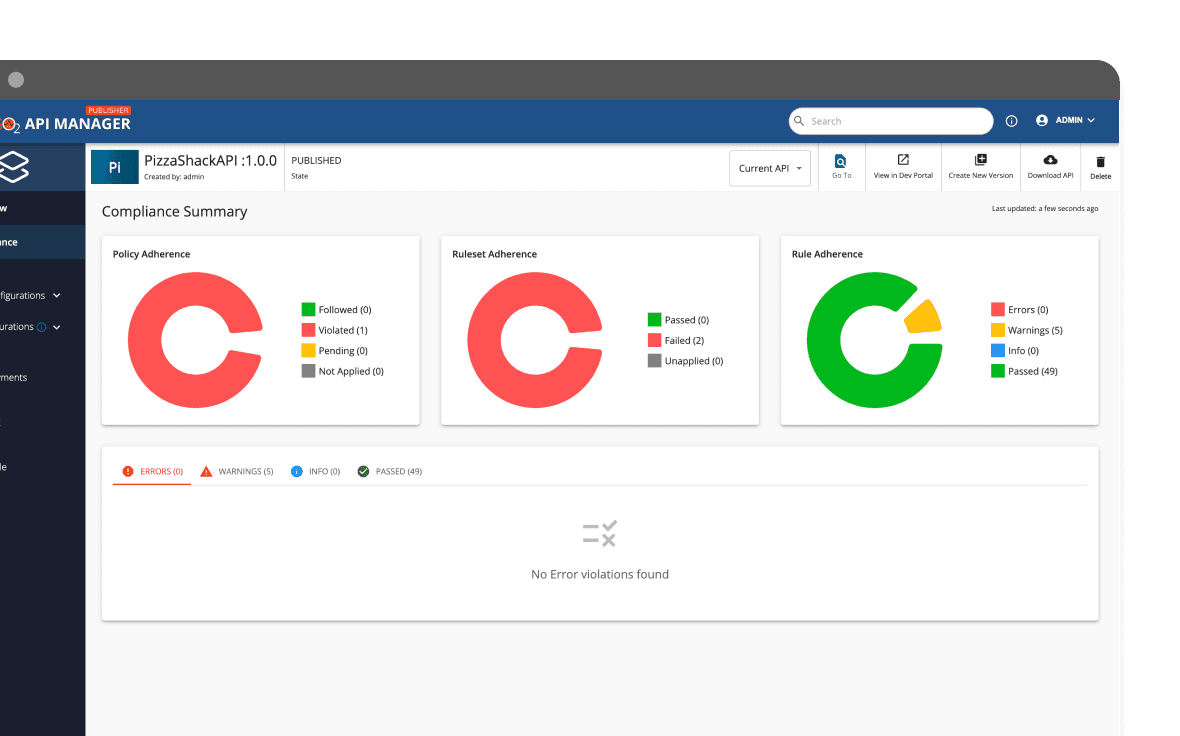Open the Current API dropdown
This screenshot has height=736, width=1180.
click(x=769, y=168)
